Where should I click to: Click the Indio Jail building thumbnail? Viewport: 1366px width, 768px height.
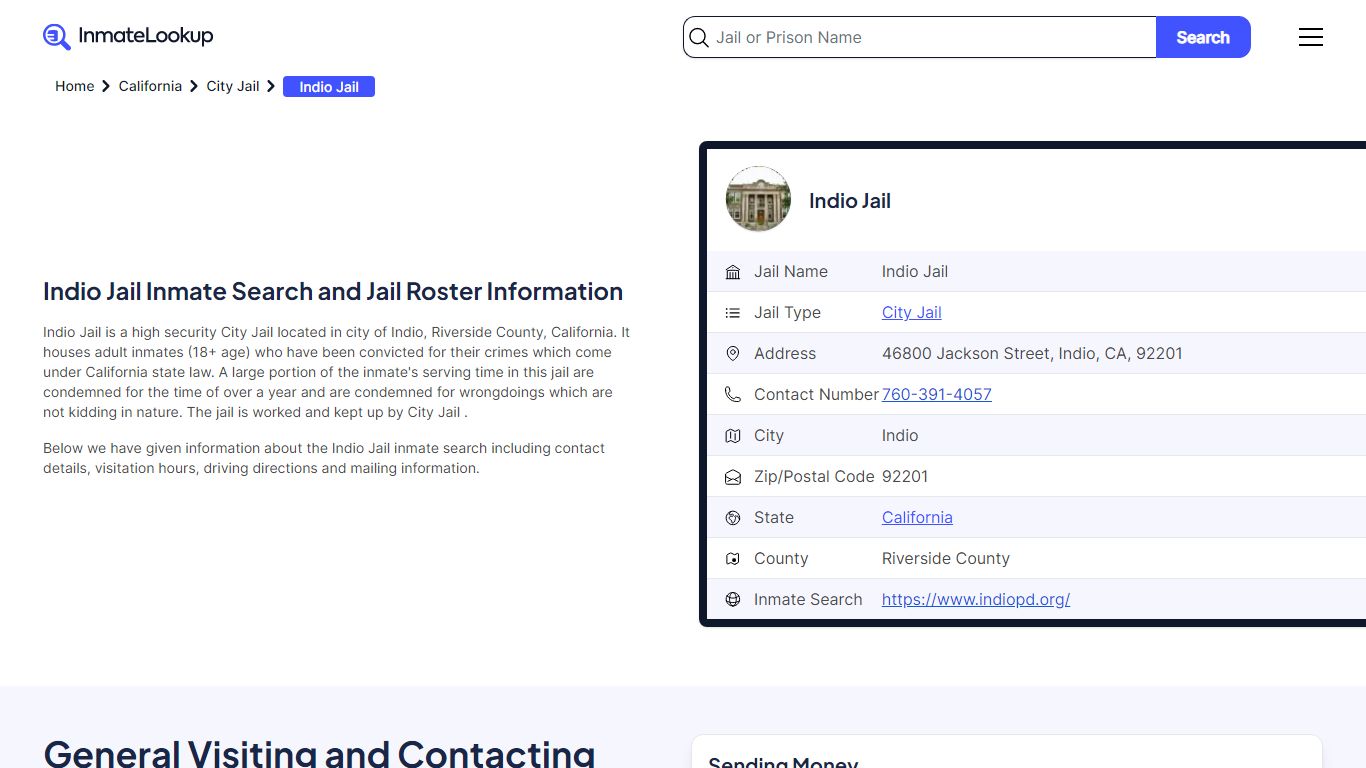click(x=758, y=199)
